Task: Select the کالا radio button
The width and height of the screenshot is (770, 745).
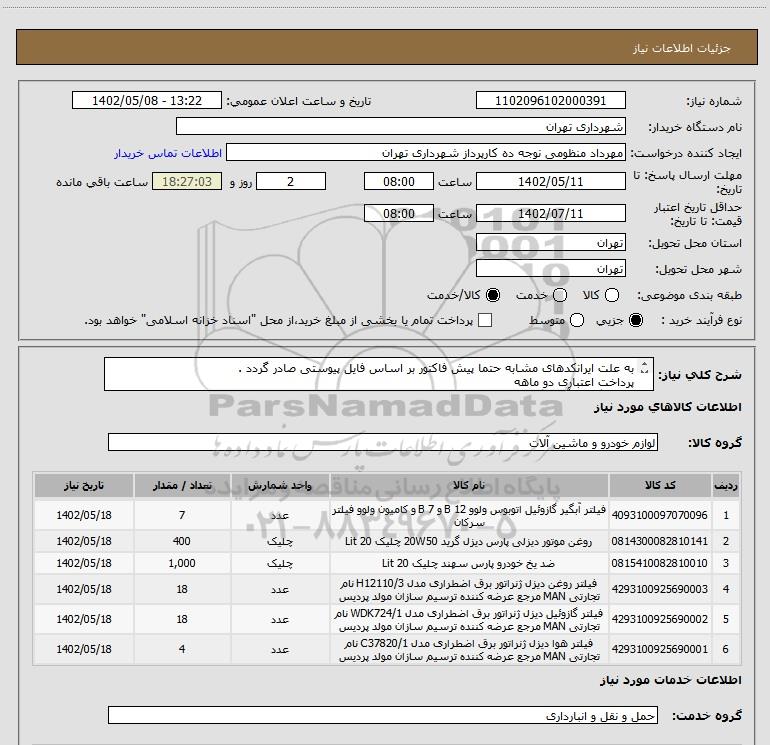Action: click(x=612, y=295)
